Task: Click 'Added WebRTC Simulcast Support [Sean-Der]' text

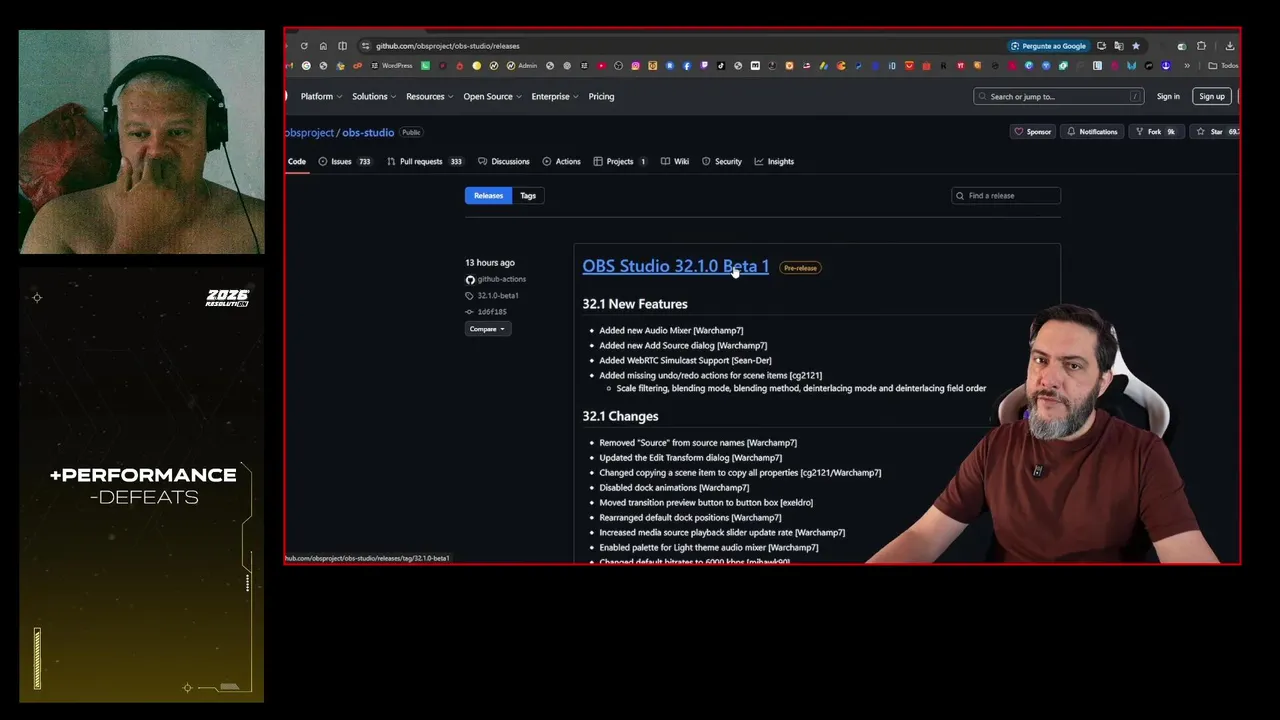Action: [x=685, y=361]
